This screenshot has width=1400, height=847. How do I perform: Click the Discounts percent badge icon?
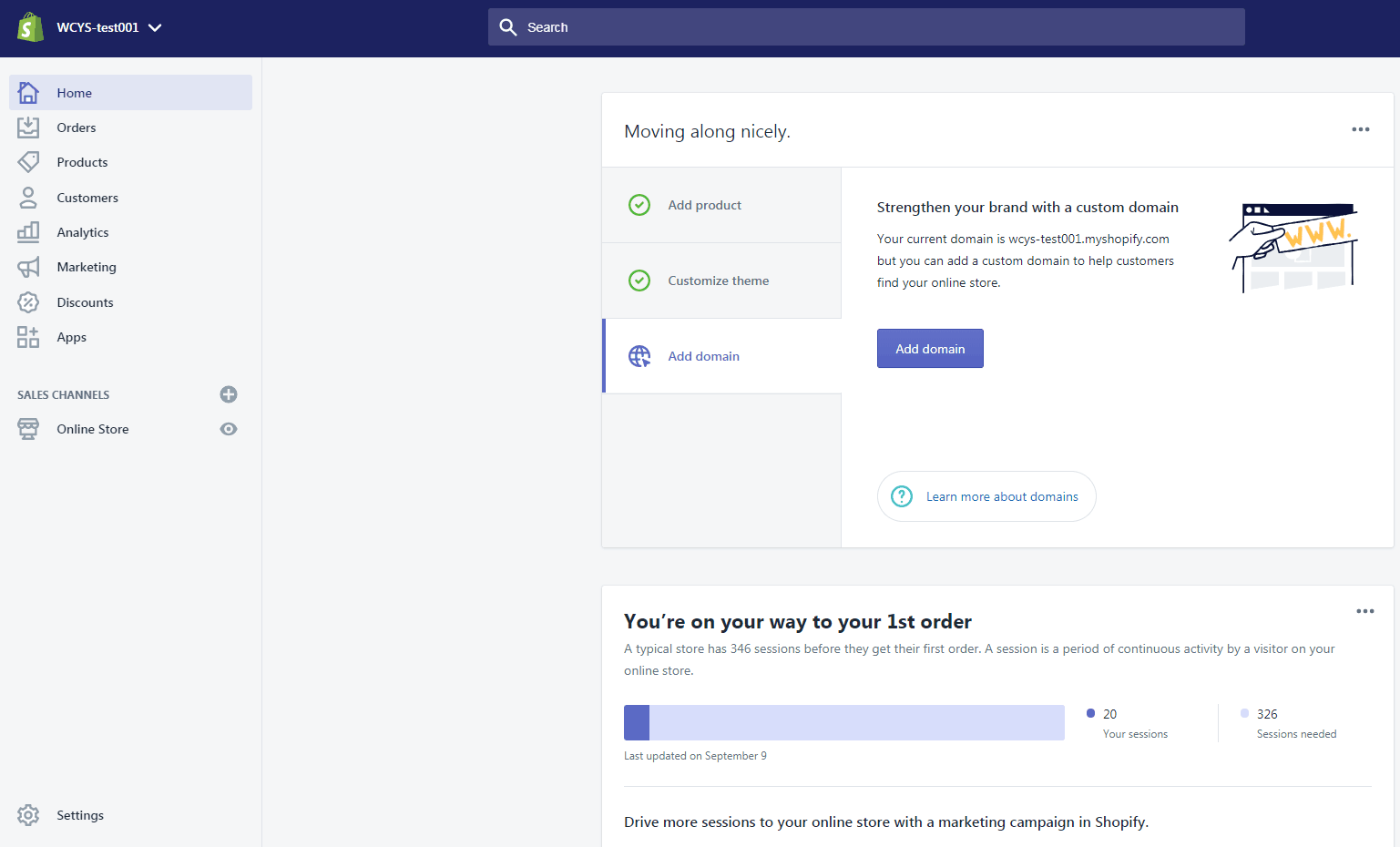click(x=28, y=302)
